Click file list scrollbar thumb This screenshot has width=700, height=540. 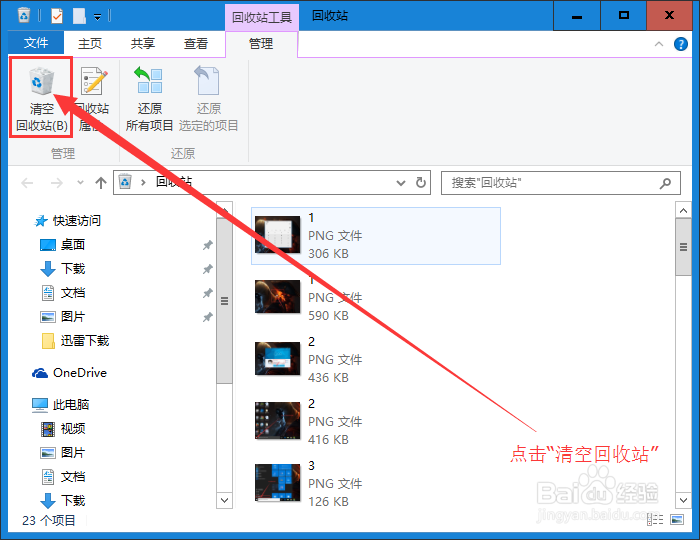[683, 247]
